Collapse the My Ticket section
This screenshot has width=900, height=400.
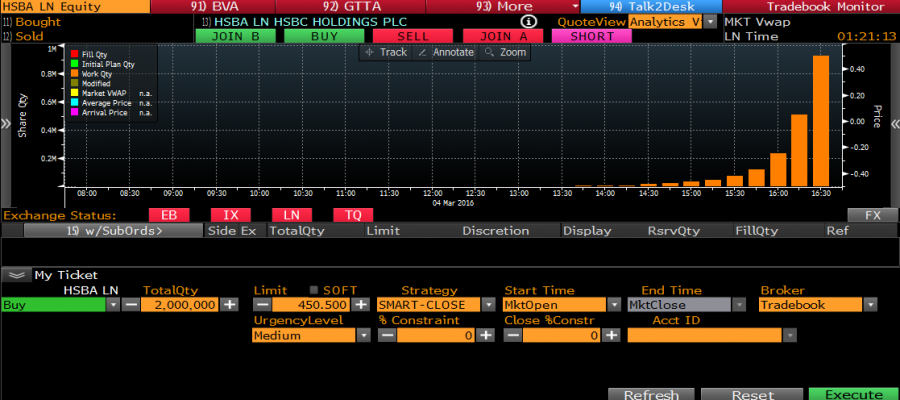[x=16, y=275]
